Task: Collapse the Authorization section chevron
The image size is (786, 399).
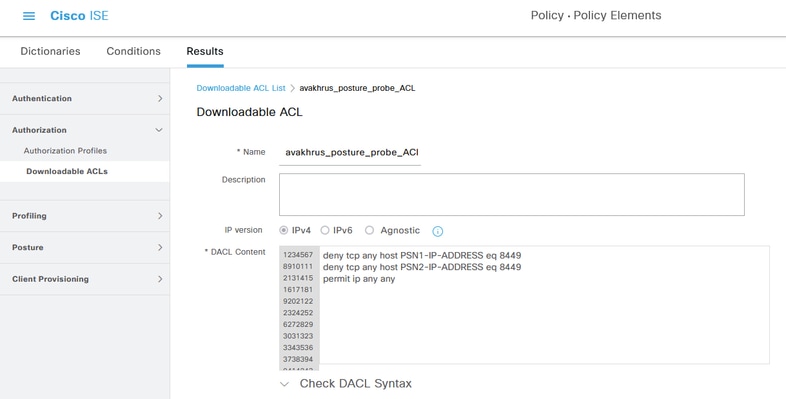Action: pyautogui.click(x=159, y=130)
